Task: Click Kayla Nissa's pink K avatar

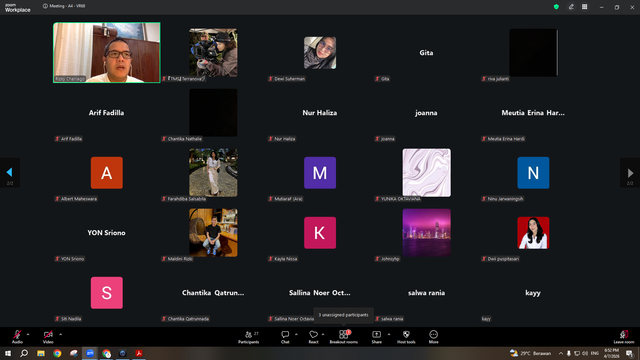Action: coord(320,233)
